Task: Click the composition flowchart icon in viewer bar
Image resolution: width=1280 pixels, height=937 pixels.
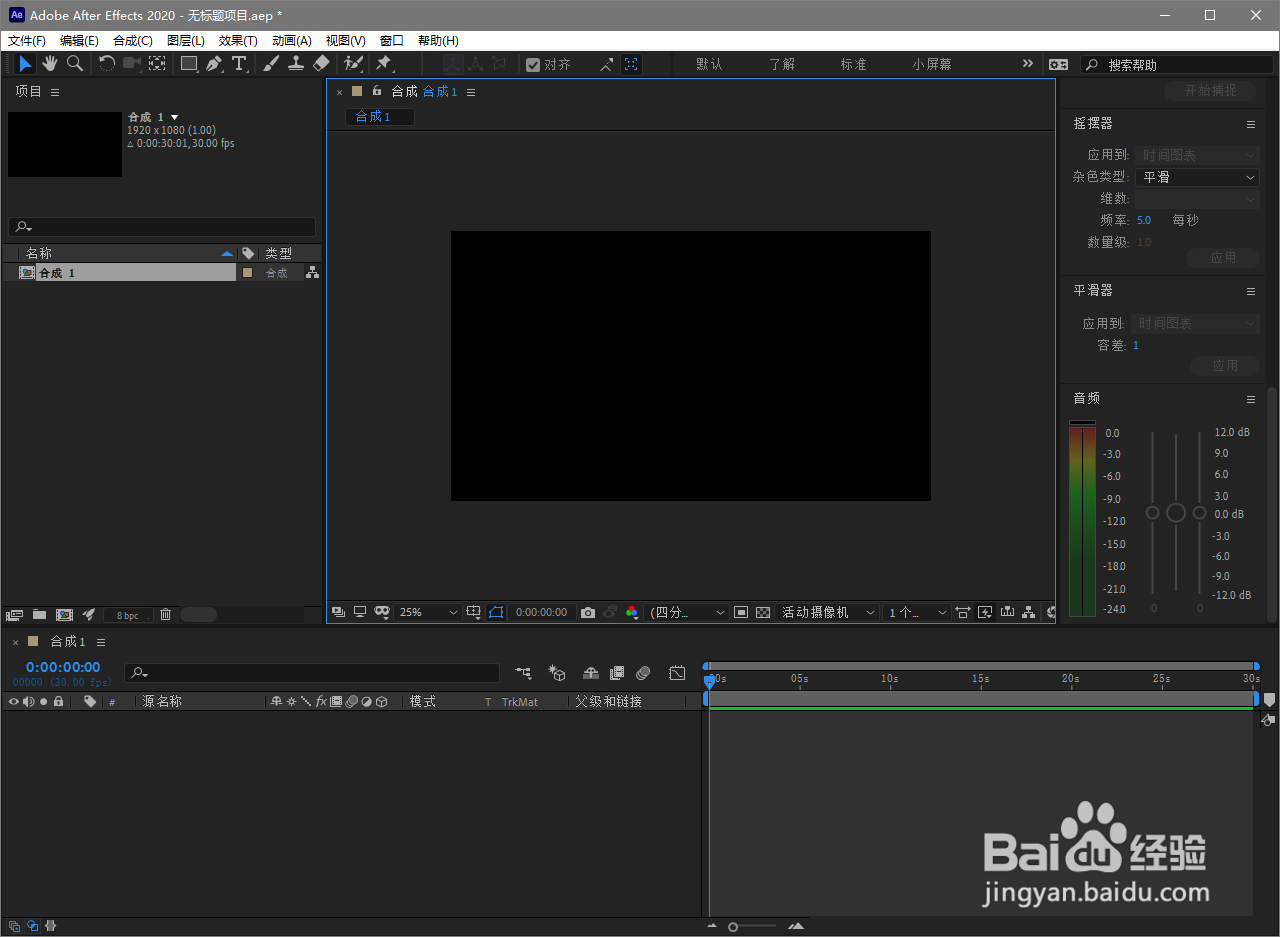Action: 1029,612
